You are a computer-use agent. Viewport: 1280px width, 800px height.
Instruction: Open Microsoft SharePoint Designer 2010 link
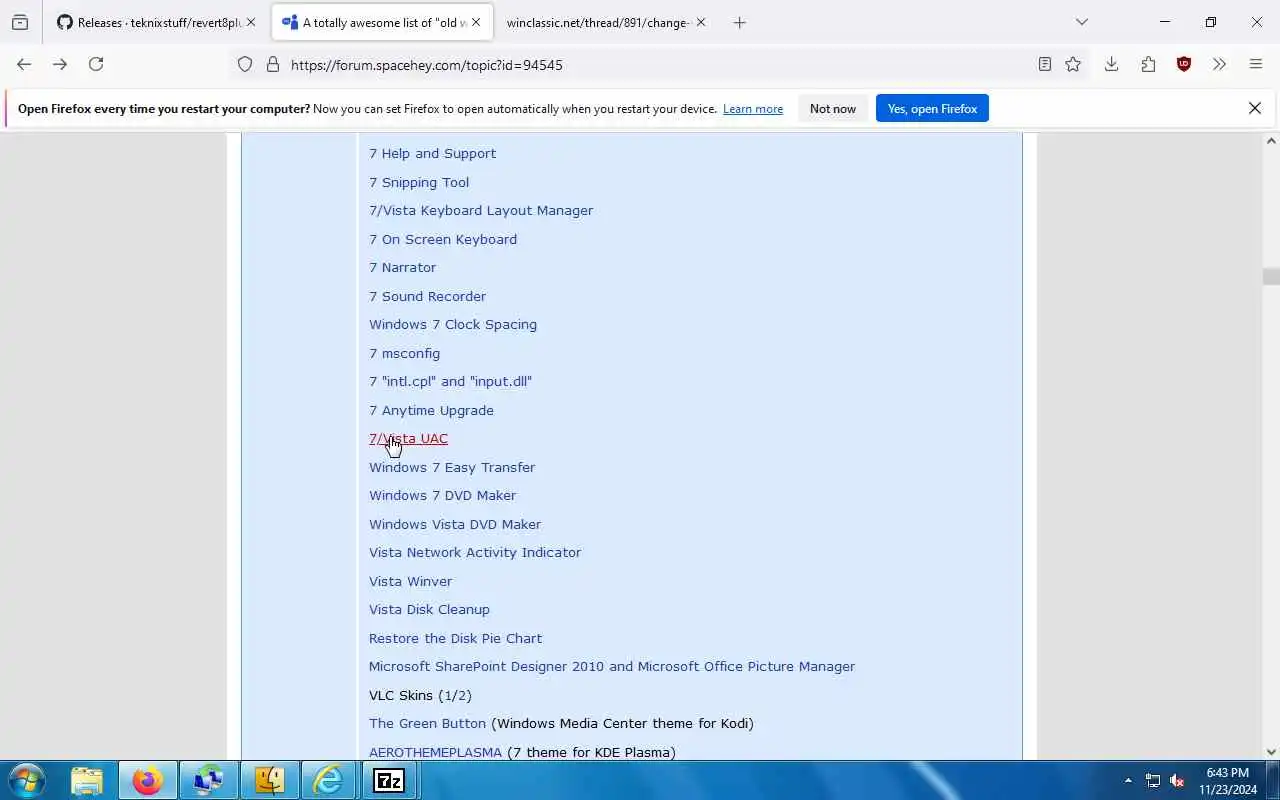coord(612,666)
